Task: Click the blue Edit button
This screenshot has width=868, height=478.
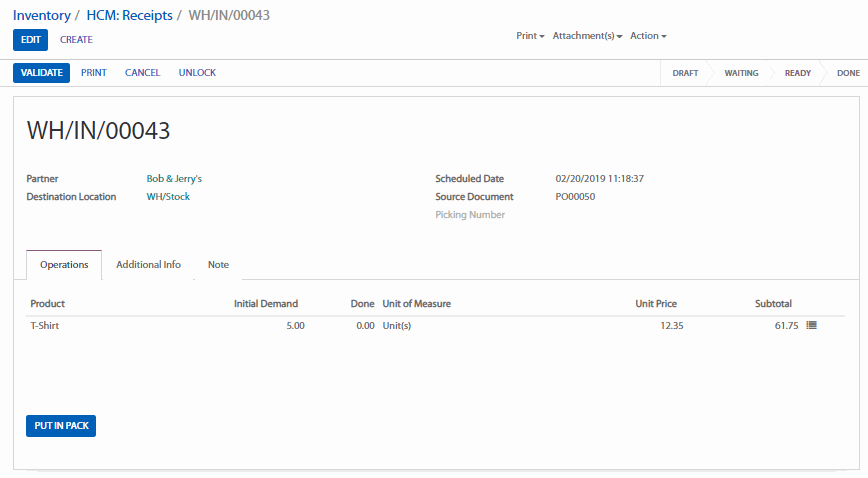Action: [31, 40]
